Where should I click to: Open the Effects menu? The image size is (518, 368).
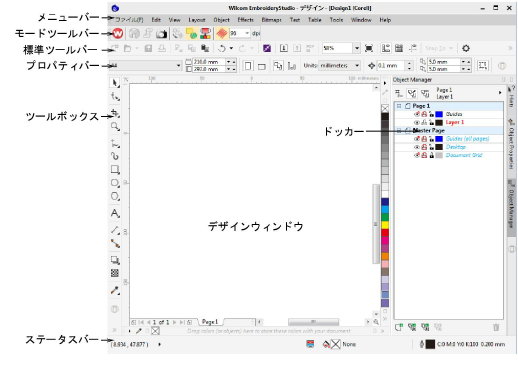pyautogui.click(x=245, y=20)
